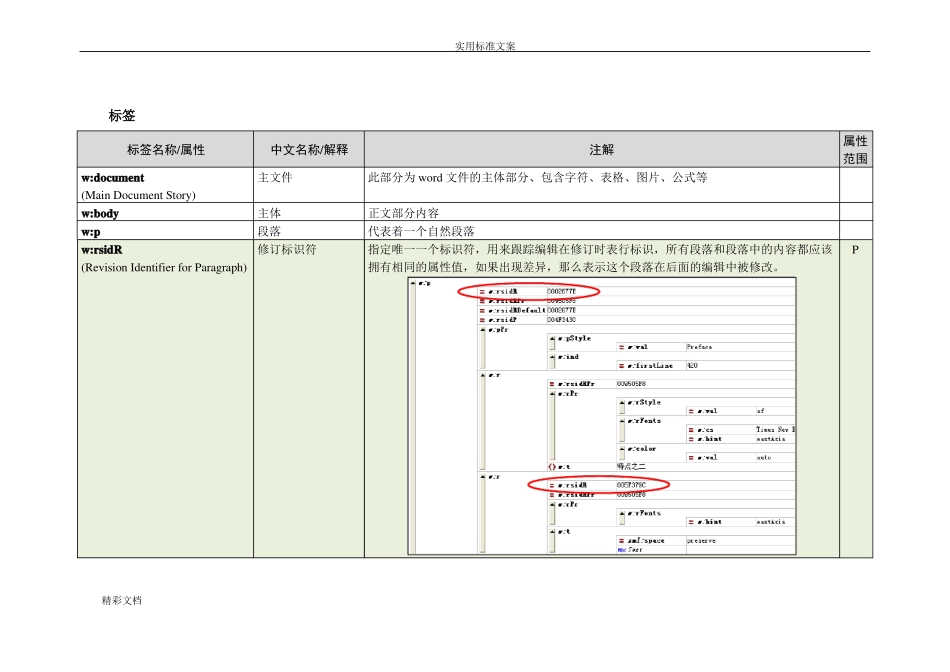Select w:firstLine attribute name
The height and width of the screenshot is (672, 950).
(x=650, y=366)
